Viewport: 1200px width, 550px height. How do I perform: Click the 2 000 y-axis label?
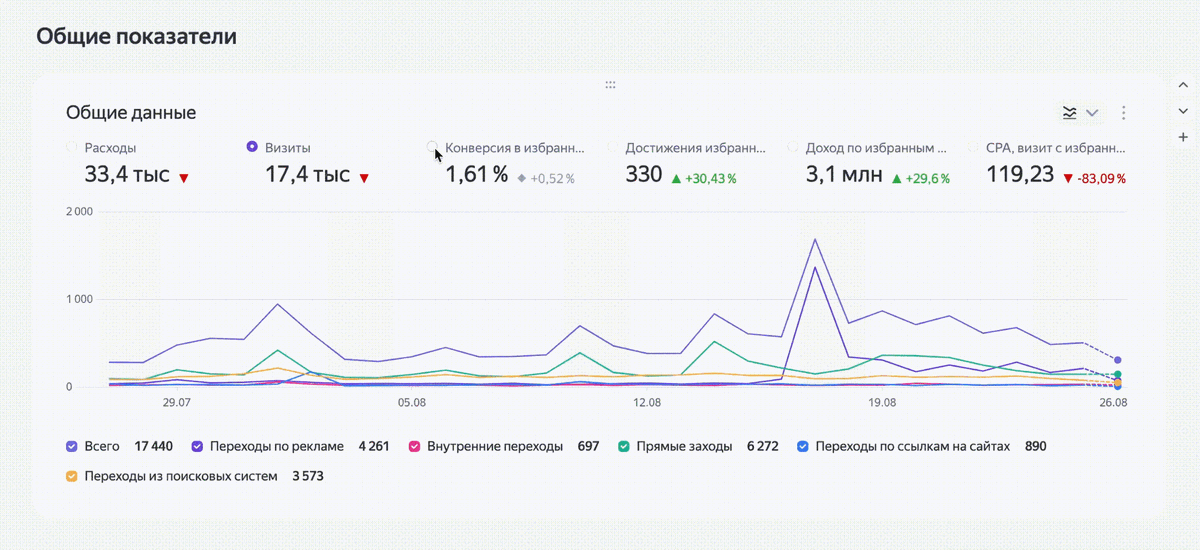point(80,212)
